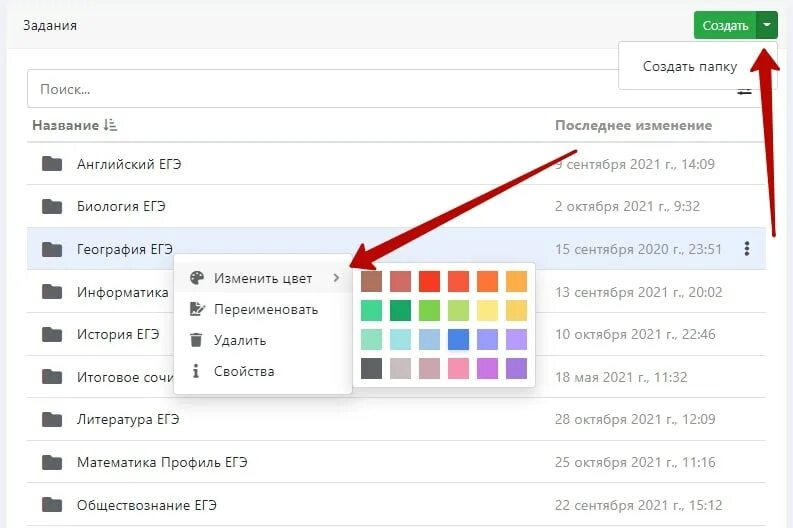
Task: Open the Литература ЕГЭ folder name
Action: (x=128, y=420)
